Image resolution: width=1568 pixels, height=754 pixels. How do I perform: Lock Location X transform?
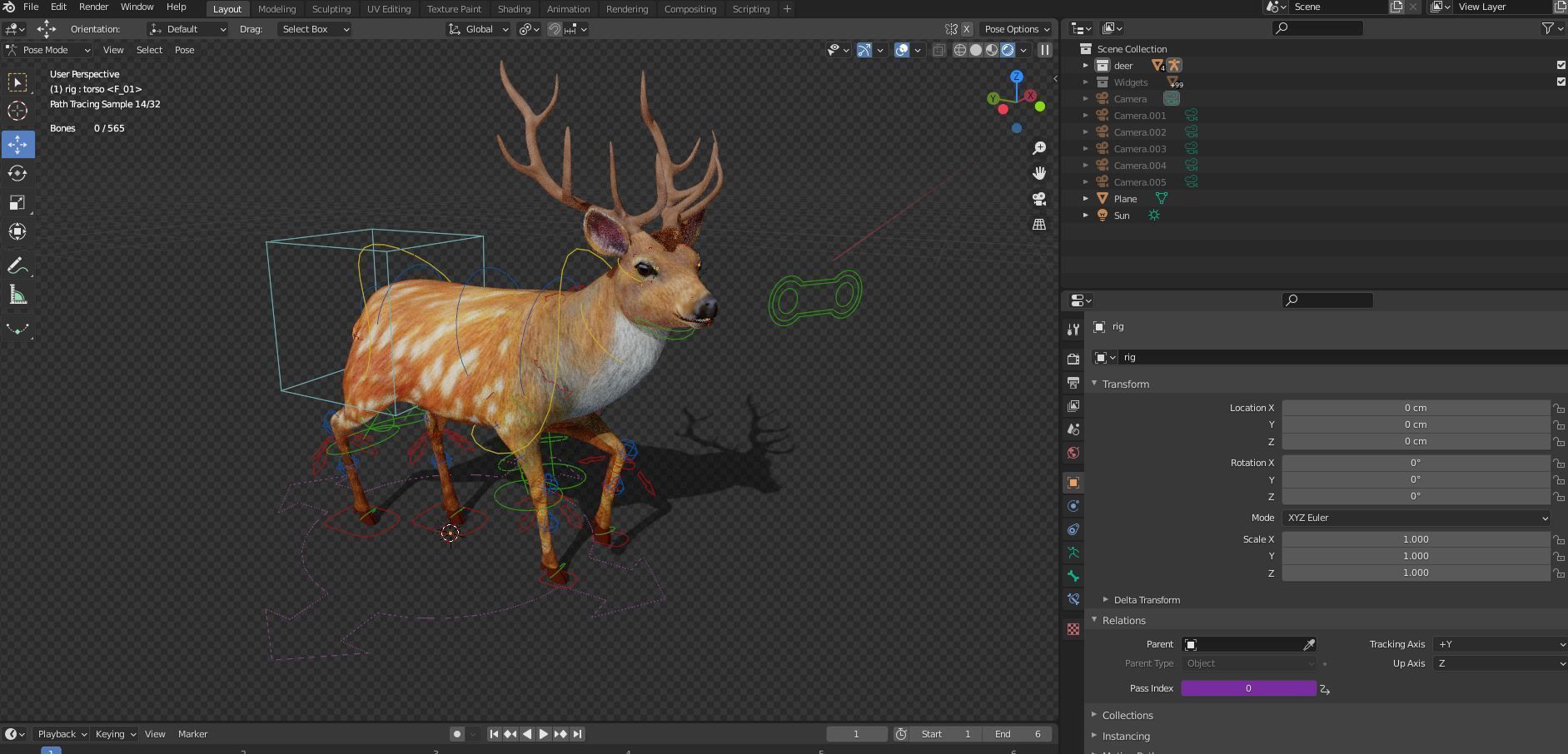(x=1558, y=408)
